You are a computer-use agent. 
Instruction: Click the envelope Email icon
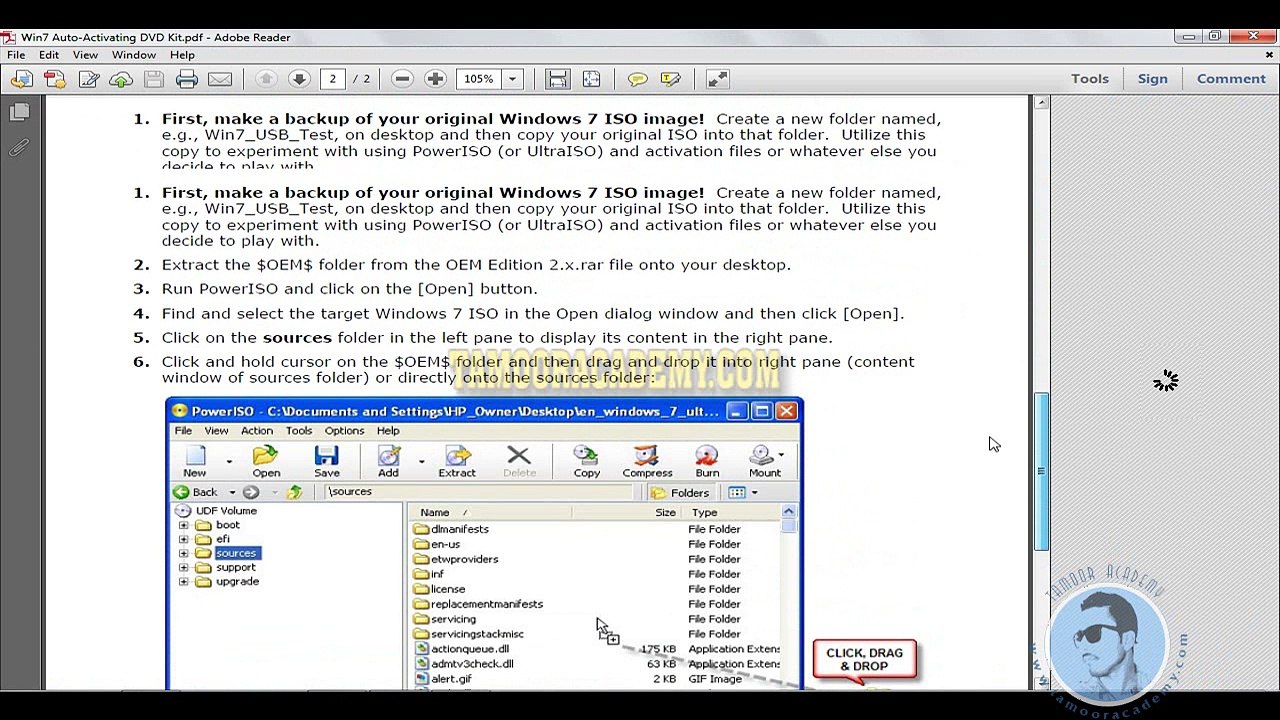(220, 79)
